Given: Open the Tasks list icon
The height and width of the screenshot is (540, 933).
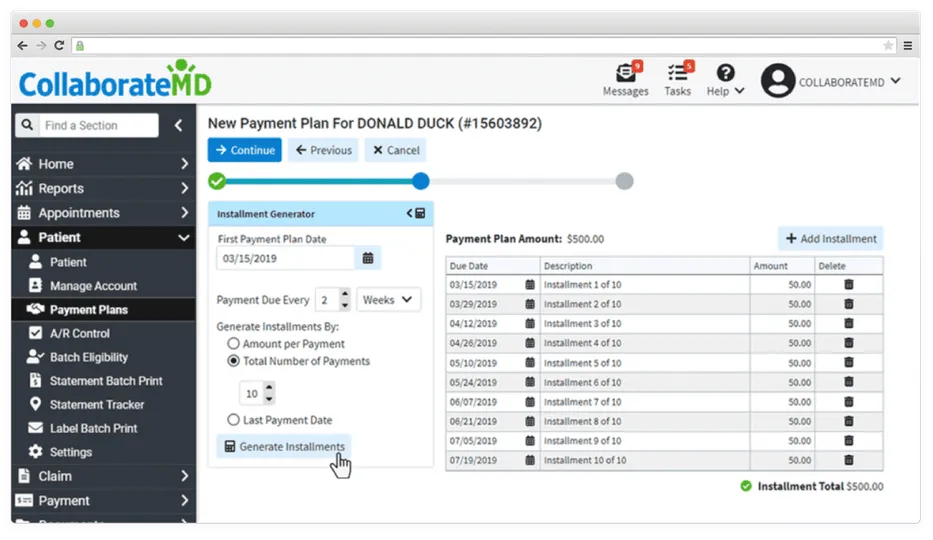Looking at the screenshot, I should point(677,74).
